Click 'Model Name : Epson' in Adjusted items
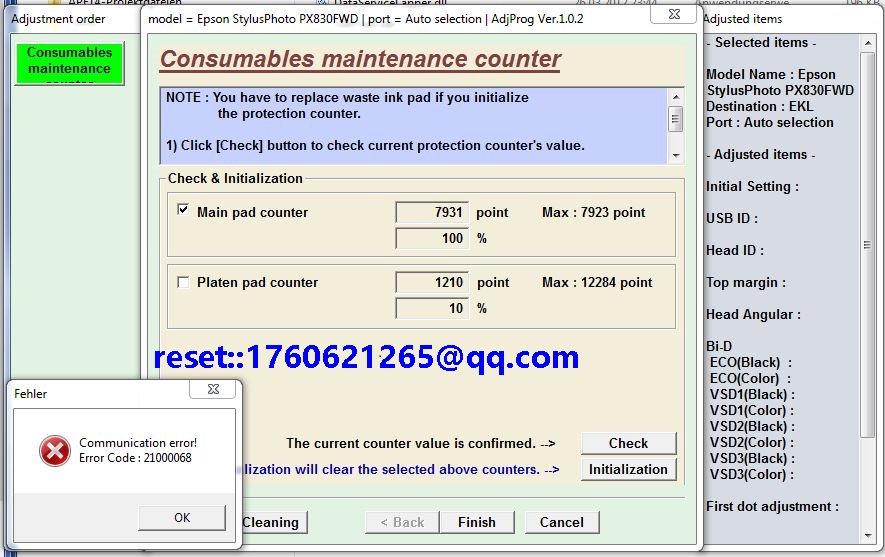The image size is (885, 557). (770, 74)
